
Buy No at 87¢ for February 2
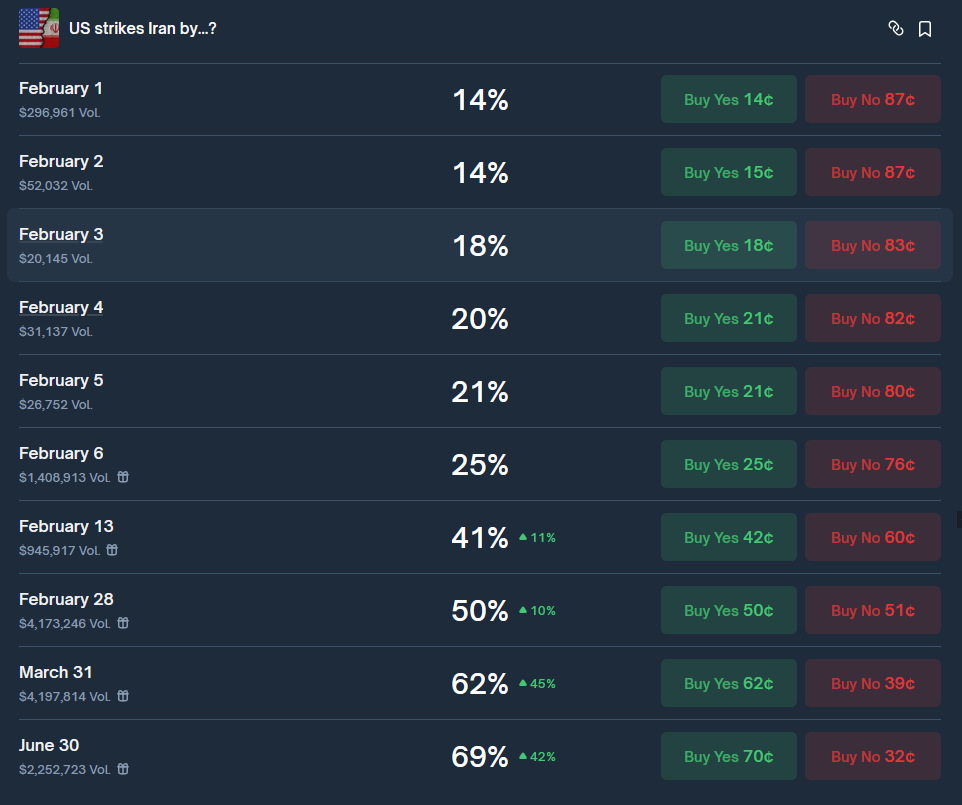click(x=872, y=172)
